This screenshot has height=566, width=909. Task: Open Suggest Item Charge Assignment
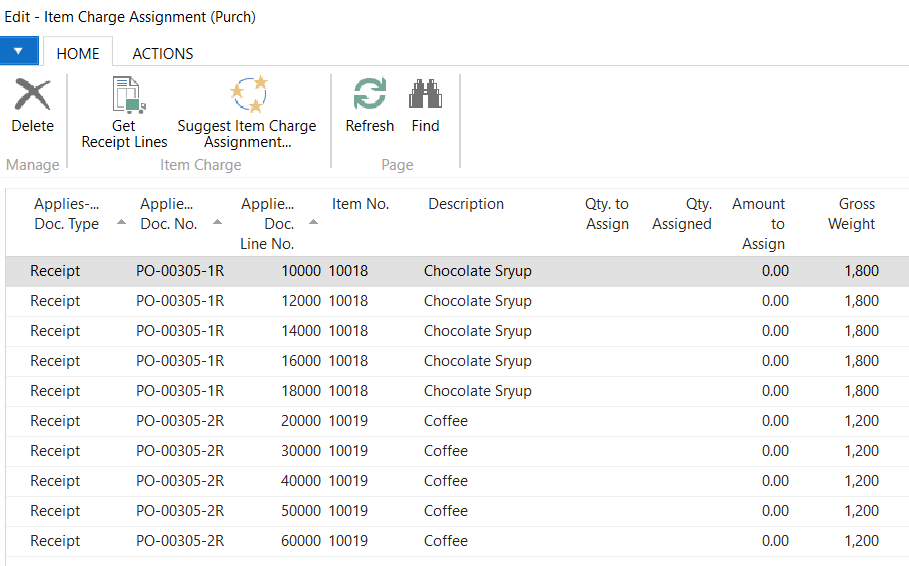[247, 97]
